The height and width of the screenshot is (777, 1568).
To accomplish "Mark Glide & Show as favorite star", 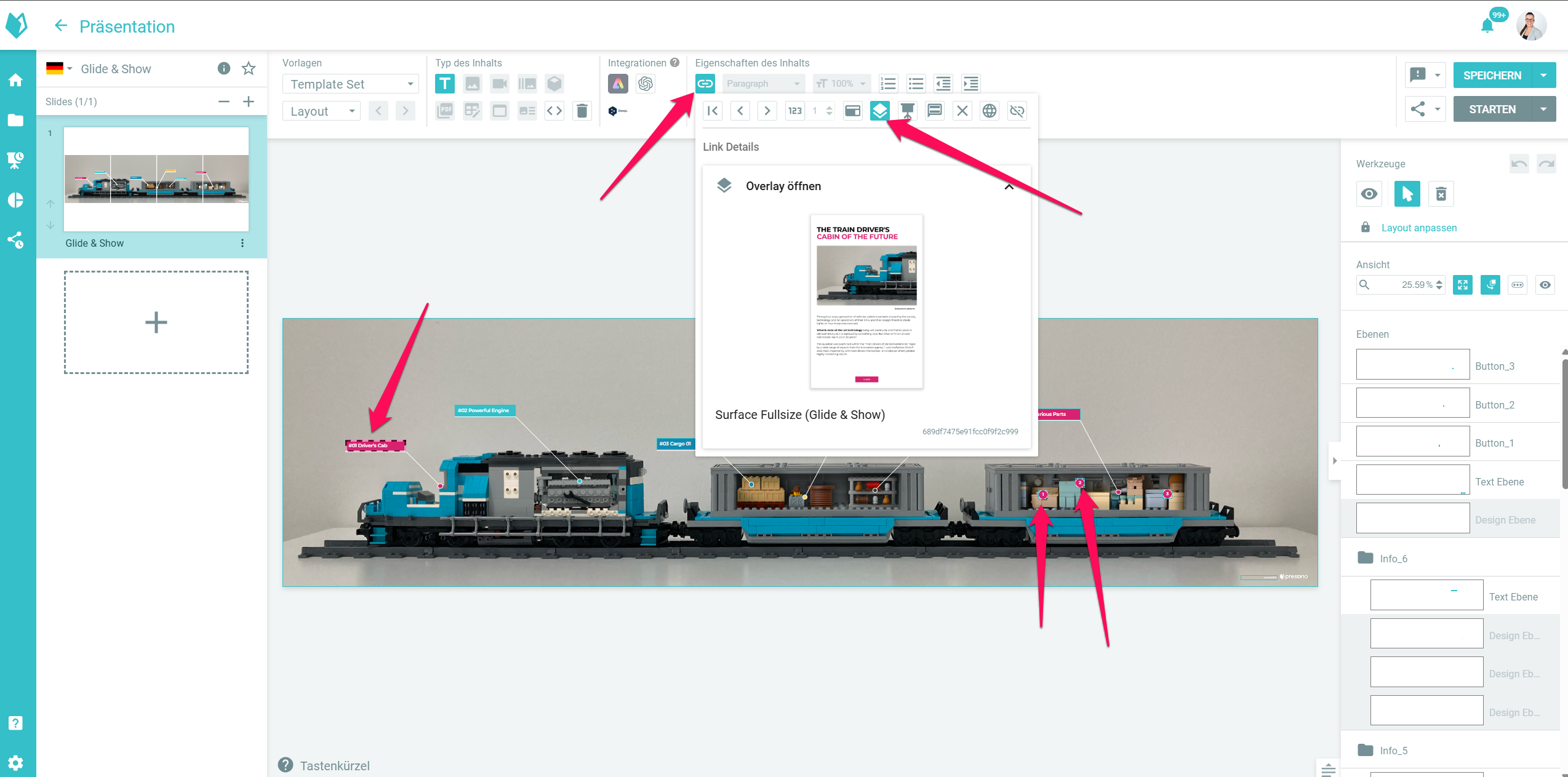I will point(249,69).
